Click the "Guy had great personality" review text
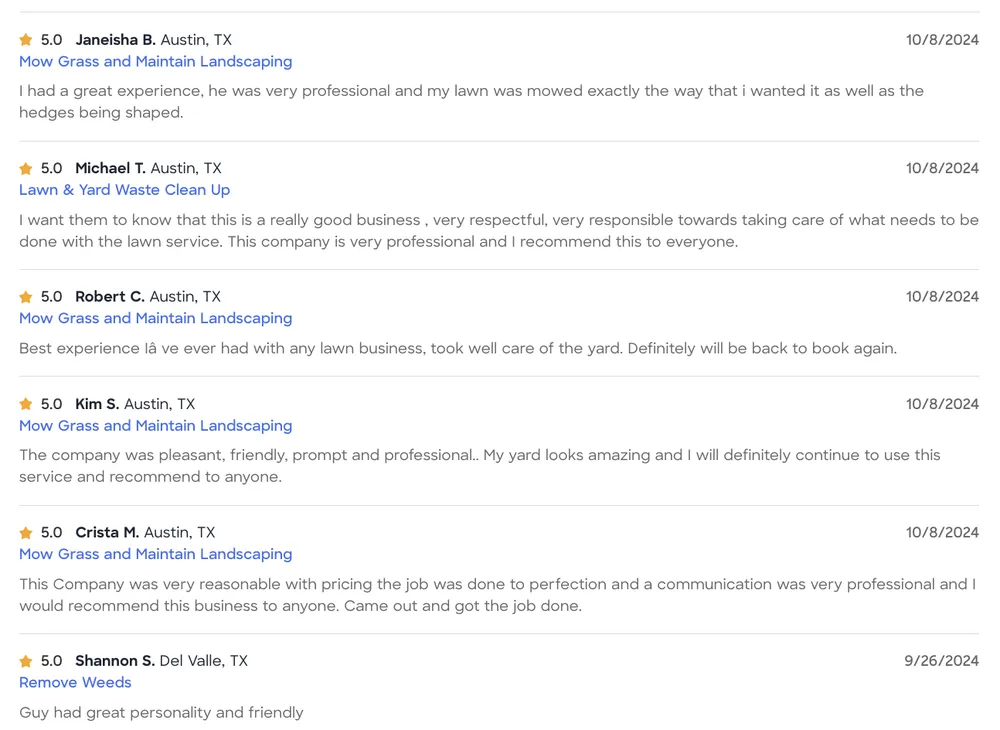 click(161, 713)
